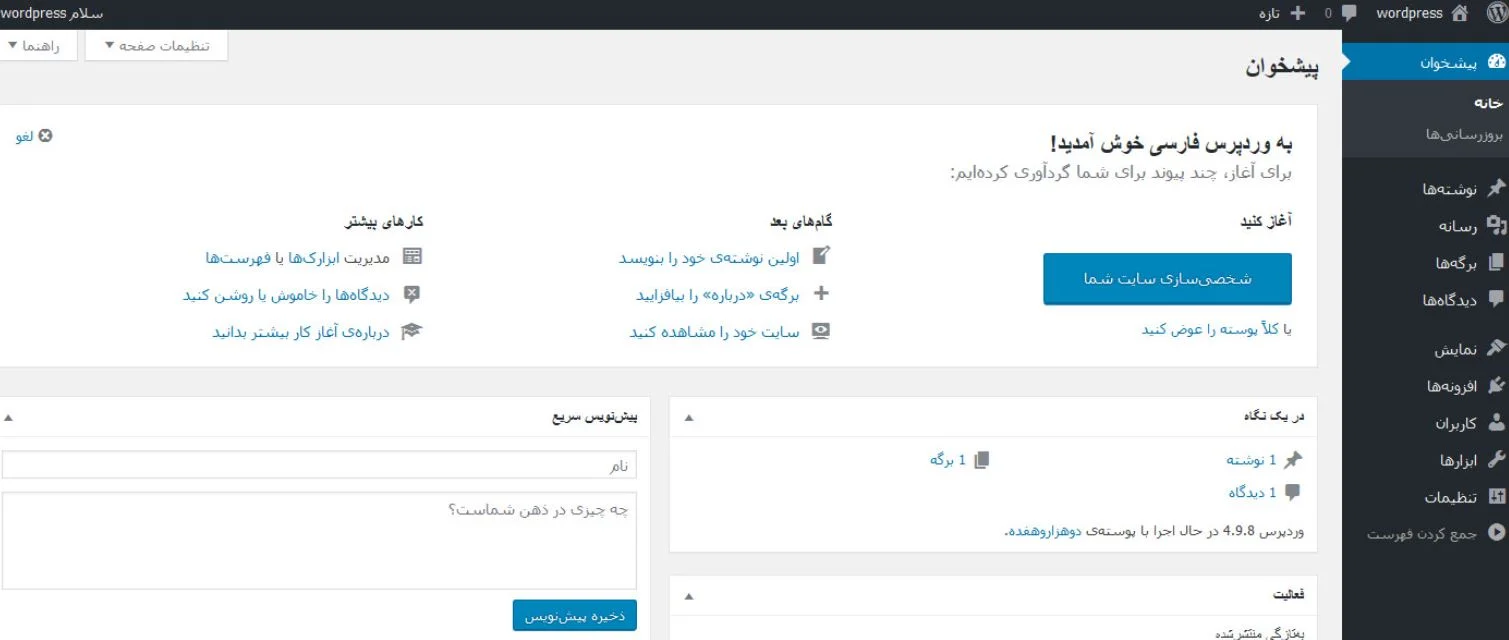This screenshot has height=640, width=1509.
Task: Click the دوهزاروهفده theme link
Action: pos(1045,531)
